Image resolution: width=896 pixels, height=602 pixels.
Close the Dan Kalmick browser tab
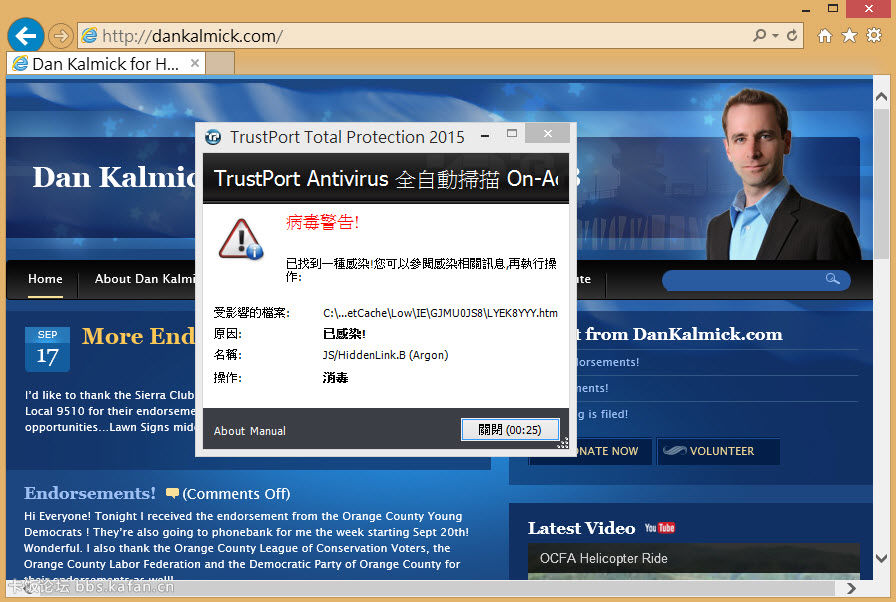click(195, 63)
